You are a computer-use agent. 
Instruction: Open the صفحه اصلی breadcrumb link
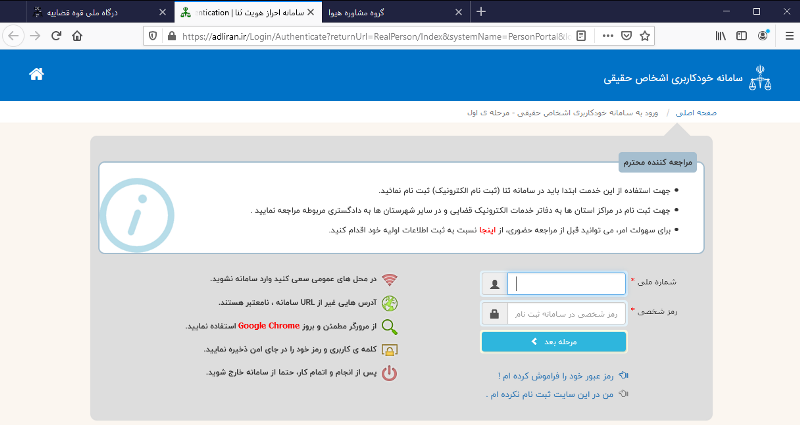pyautogui.click(x=696, y=113)
